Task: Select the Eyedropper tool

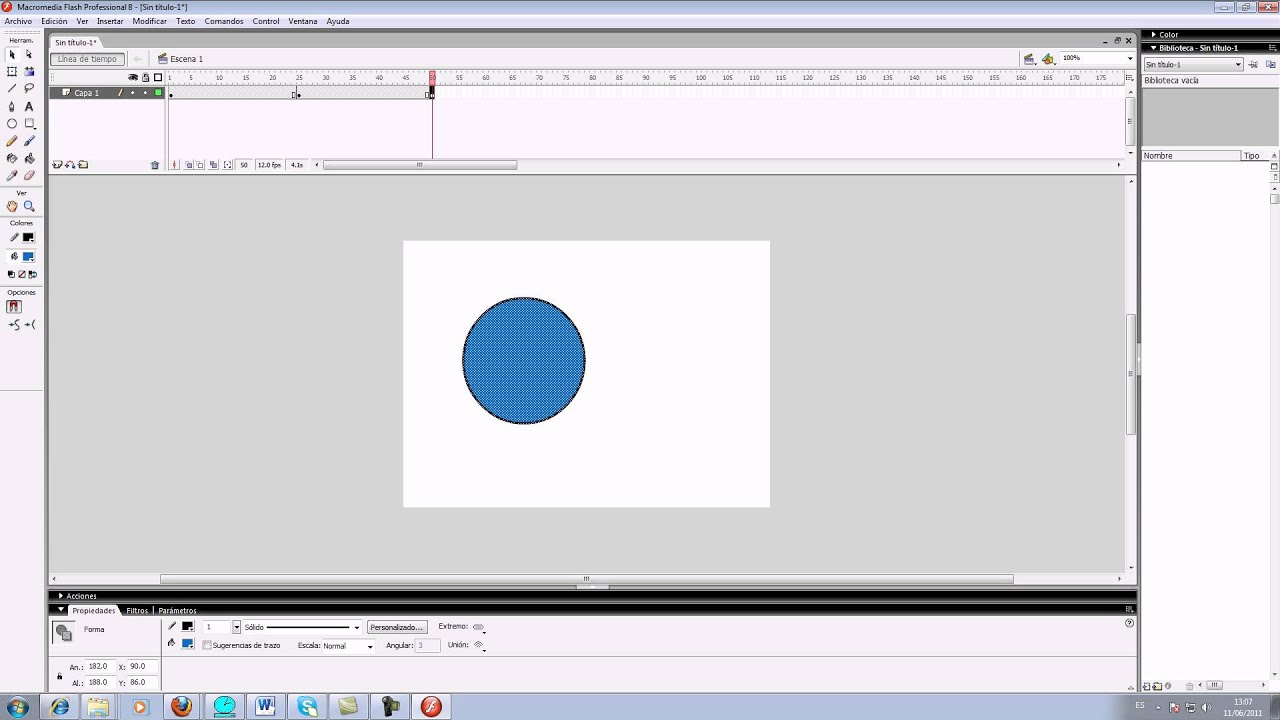Action: click(x=12, y=175)
